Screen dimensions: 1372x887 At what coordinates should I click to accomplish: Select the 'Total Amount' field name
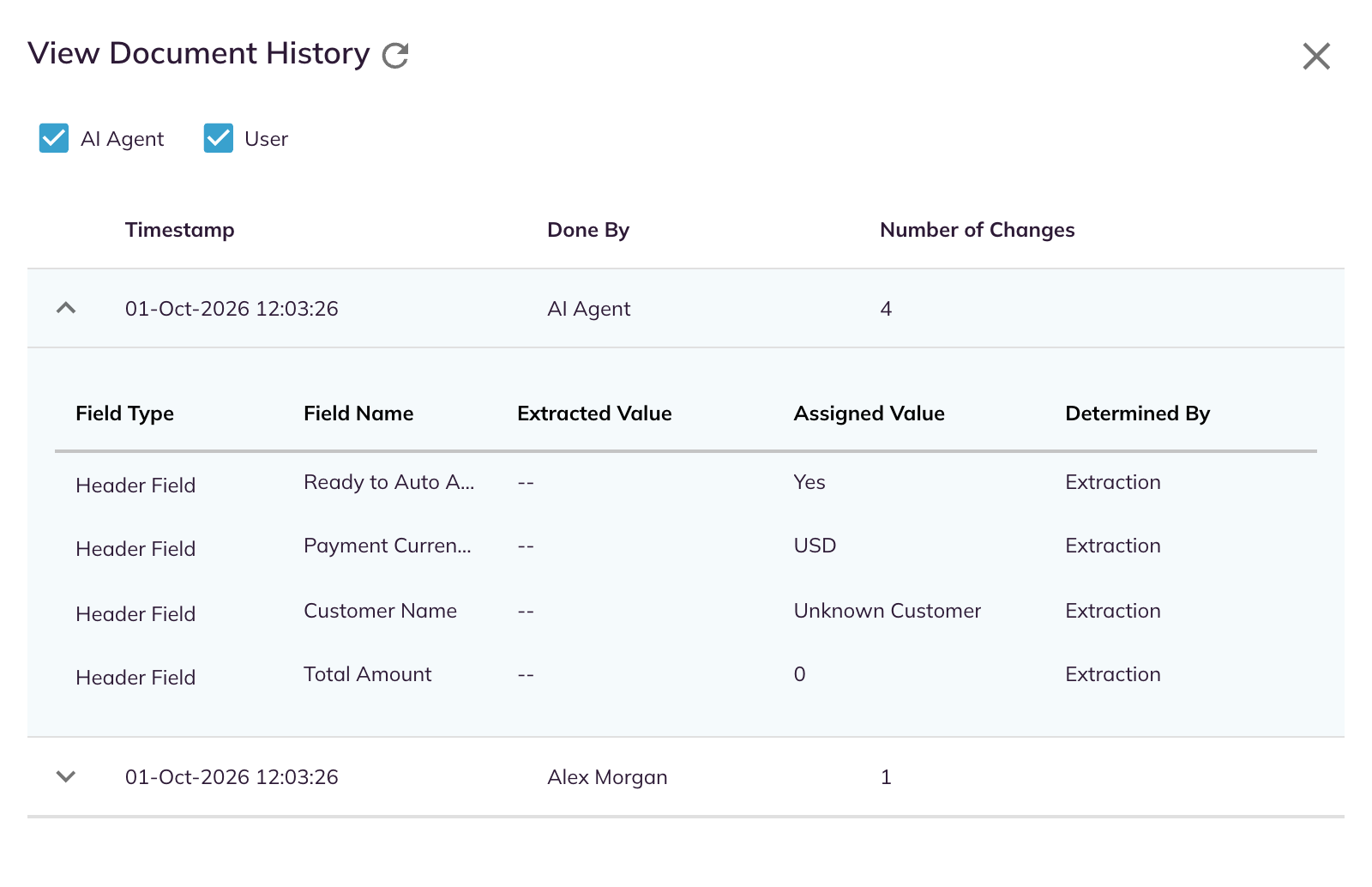(367, 674)
